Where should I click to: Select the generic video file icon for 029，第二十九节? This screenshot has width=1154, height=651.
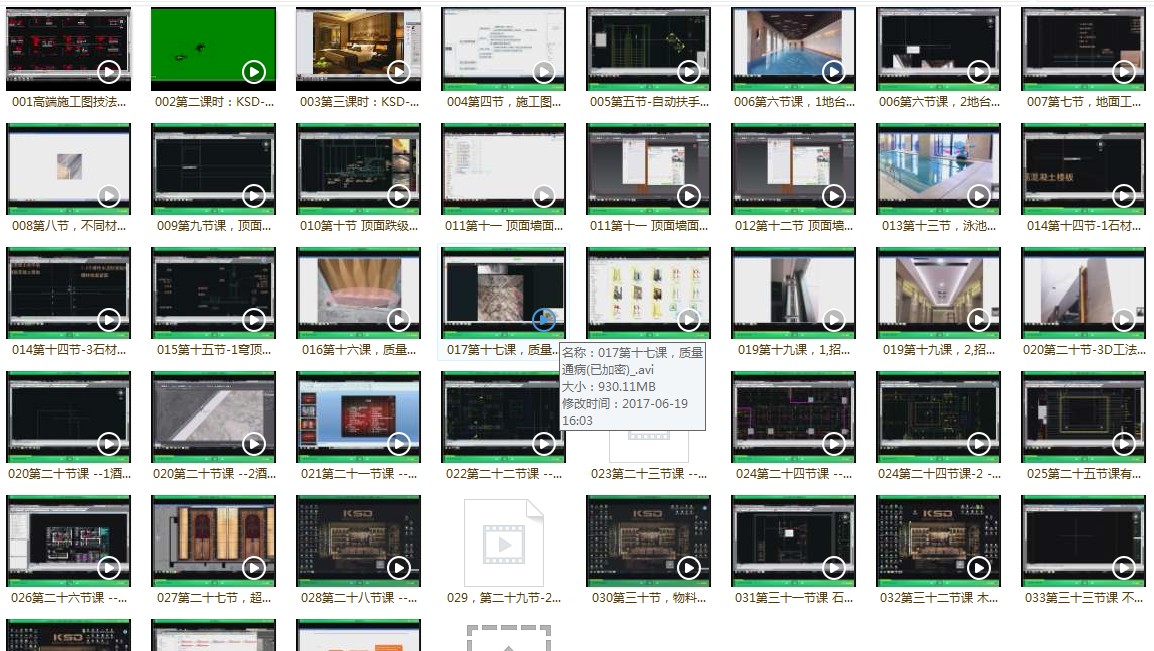coord(504,543)
